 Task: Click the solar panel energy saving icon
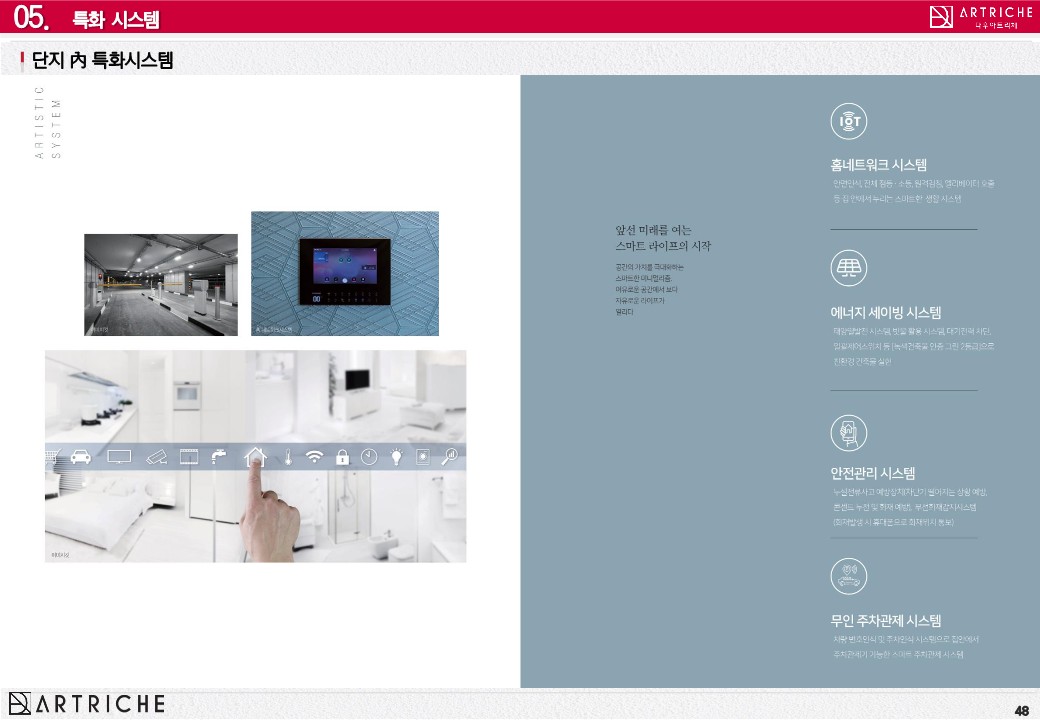849,269
